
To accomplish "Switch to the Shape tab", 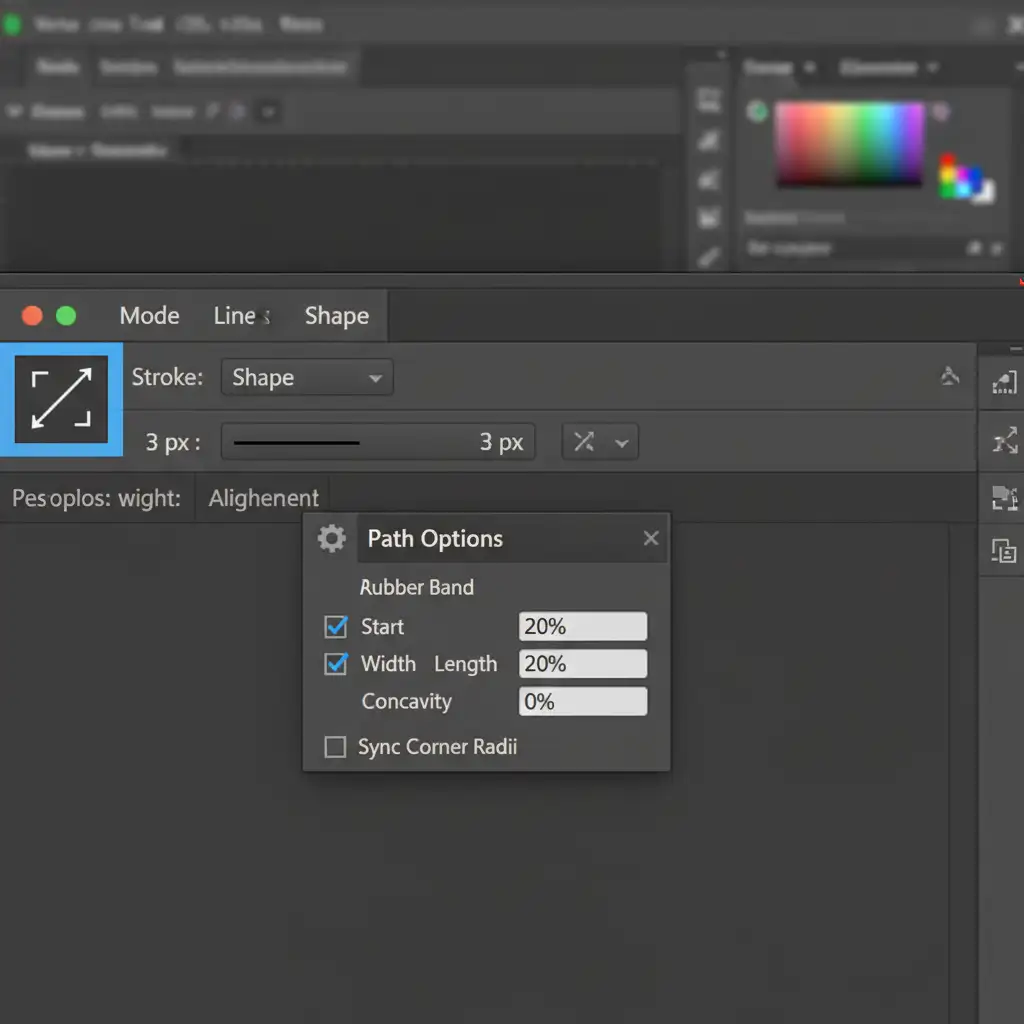I will 336,316.
